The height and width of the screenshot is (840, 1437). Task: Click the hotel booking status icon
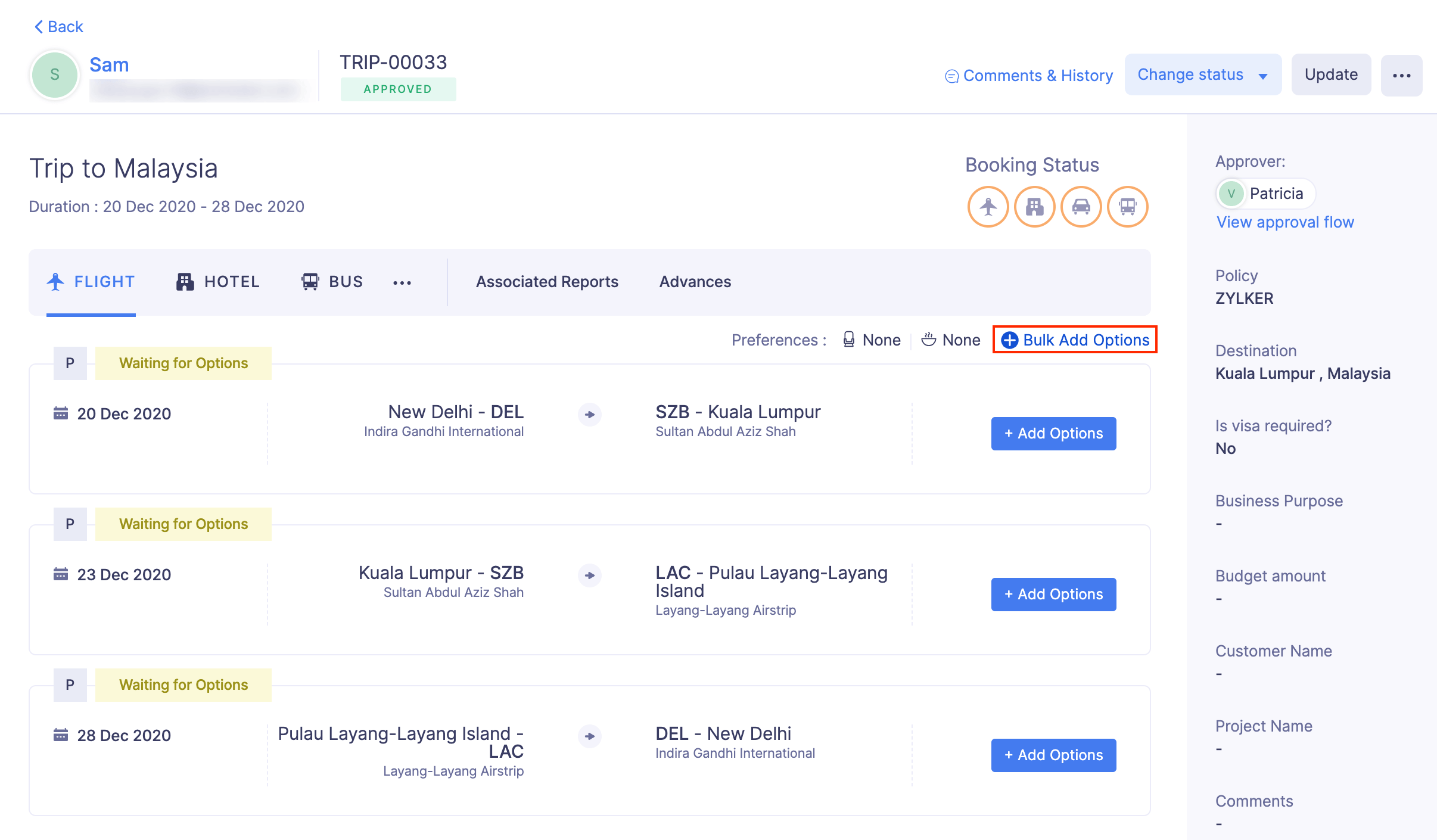point(1035,207)
